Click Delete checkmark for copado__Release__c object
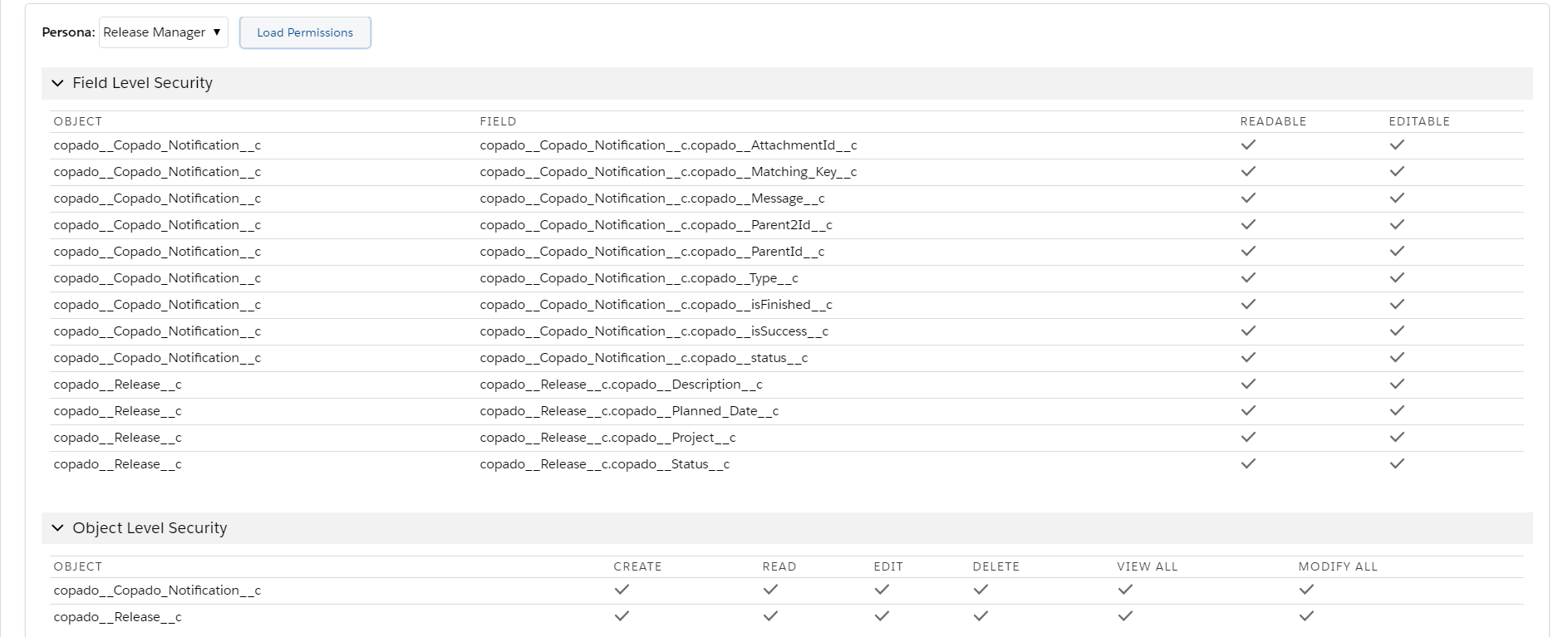This screenshot has height=637, width=1568. coord(981,616)
